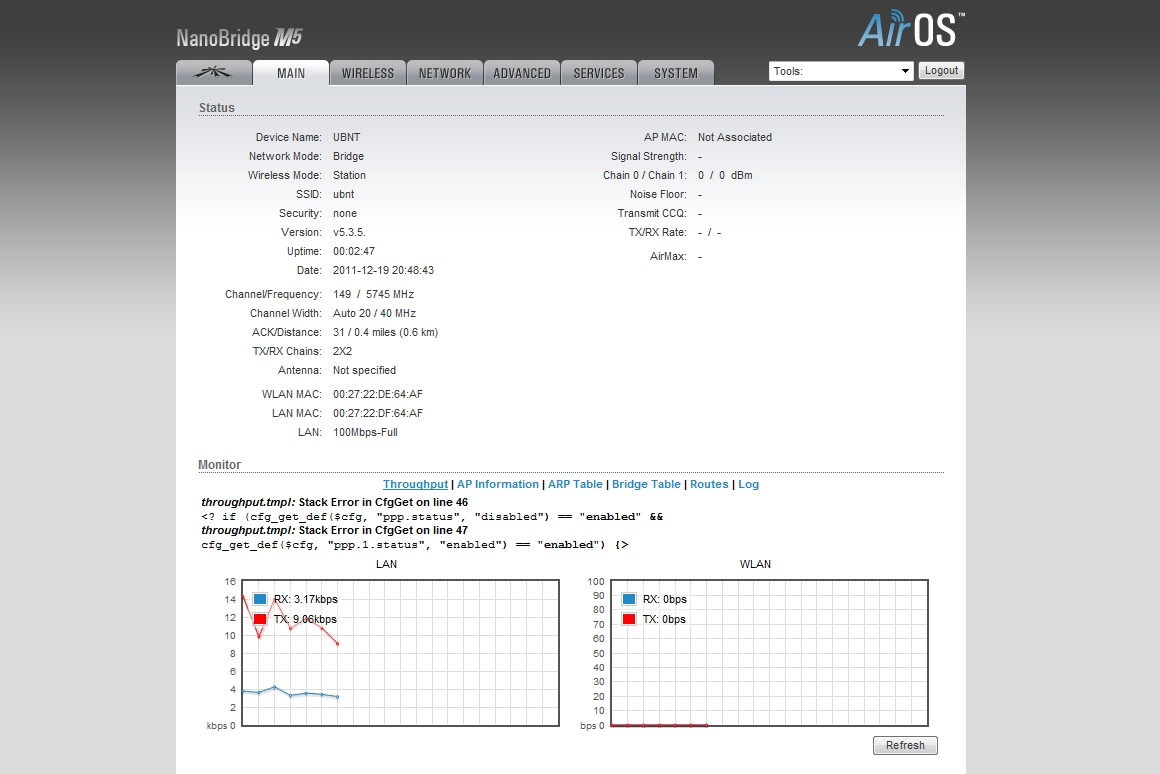Select the Stack Error line 46 message
Image resolution: width=1160 pixels, height=774 pixels.
334,502
